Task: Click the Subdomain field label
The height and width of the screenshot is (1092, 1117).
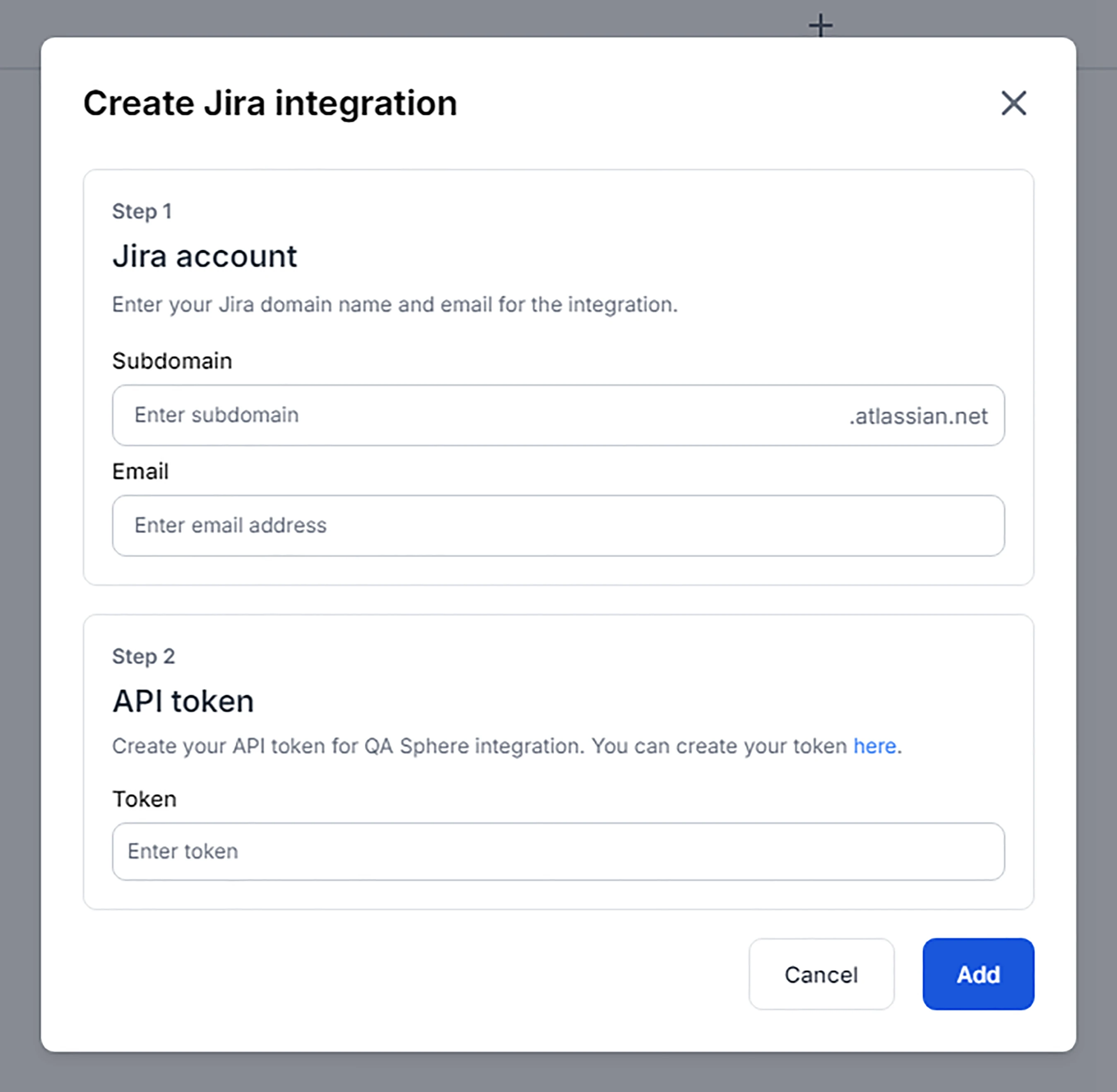Action: (171, 360)
